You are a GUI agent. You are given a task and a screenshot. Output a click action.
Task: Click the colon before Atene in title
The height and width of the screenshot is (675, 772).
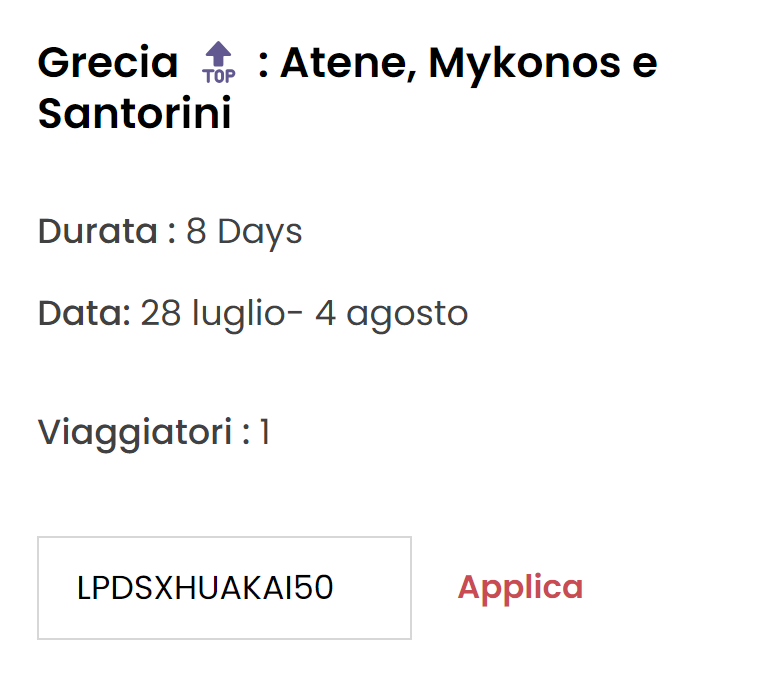point(262,65)
